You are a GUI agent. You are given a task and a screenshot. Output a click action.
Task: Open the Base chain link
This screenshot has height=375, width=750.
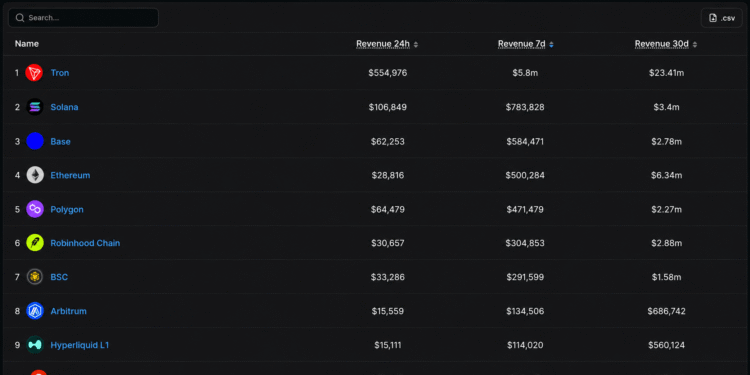point(60,142)
